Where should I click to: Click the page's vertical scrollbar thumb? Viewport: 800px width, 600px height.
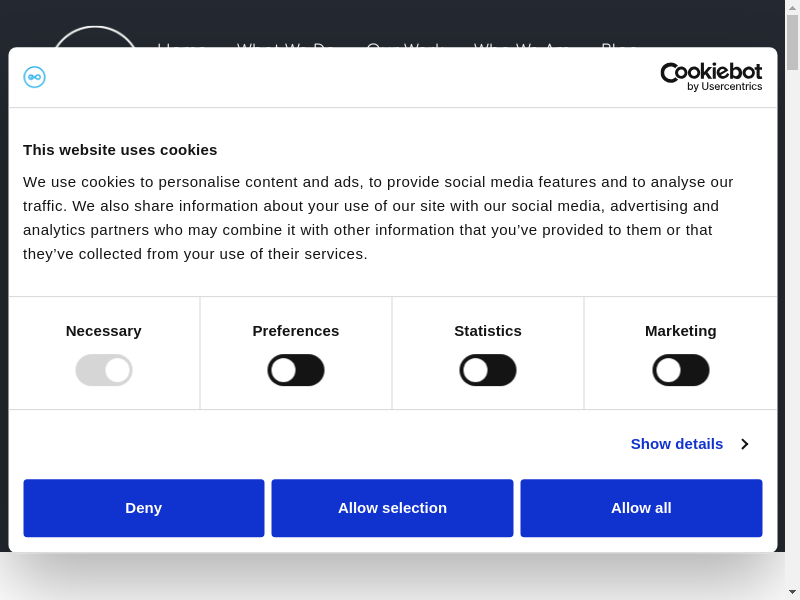click(792, 42)
